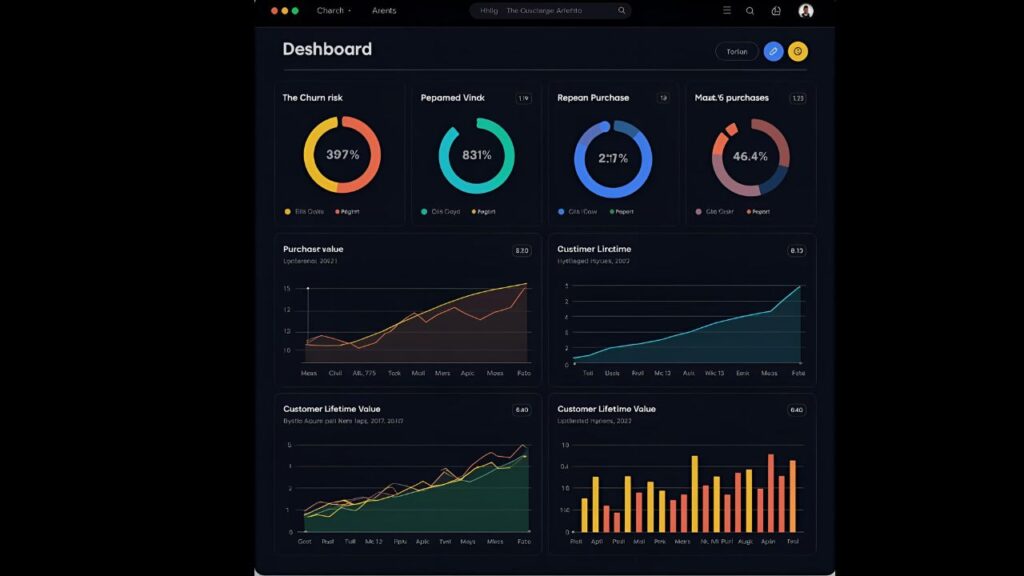Screen dimensions: 1024x576
Task: Select the red legend swatch under Max purchases
Action: pos(749,211)
